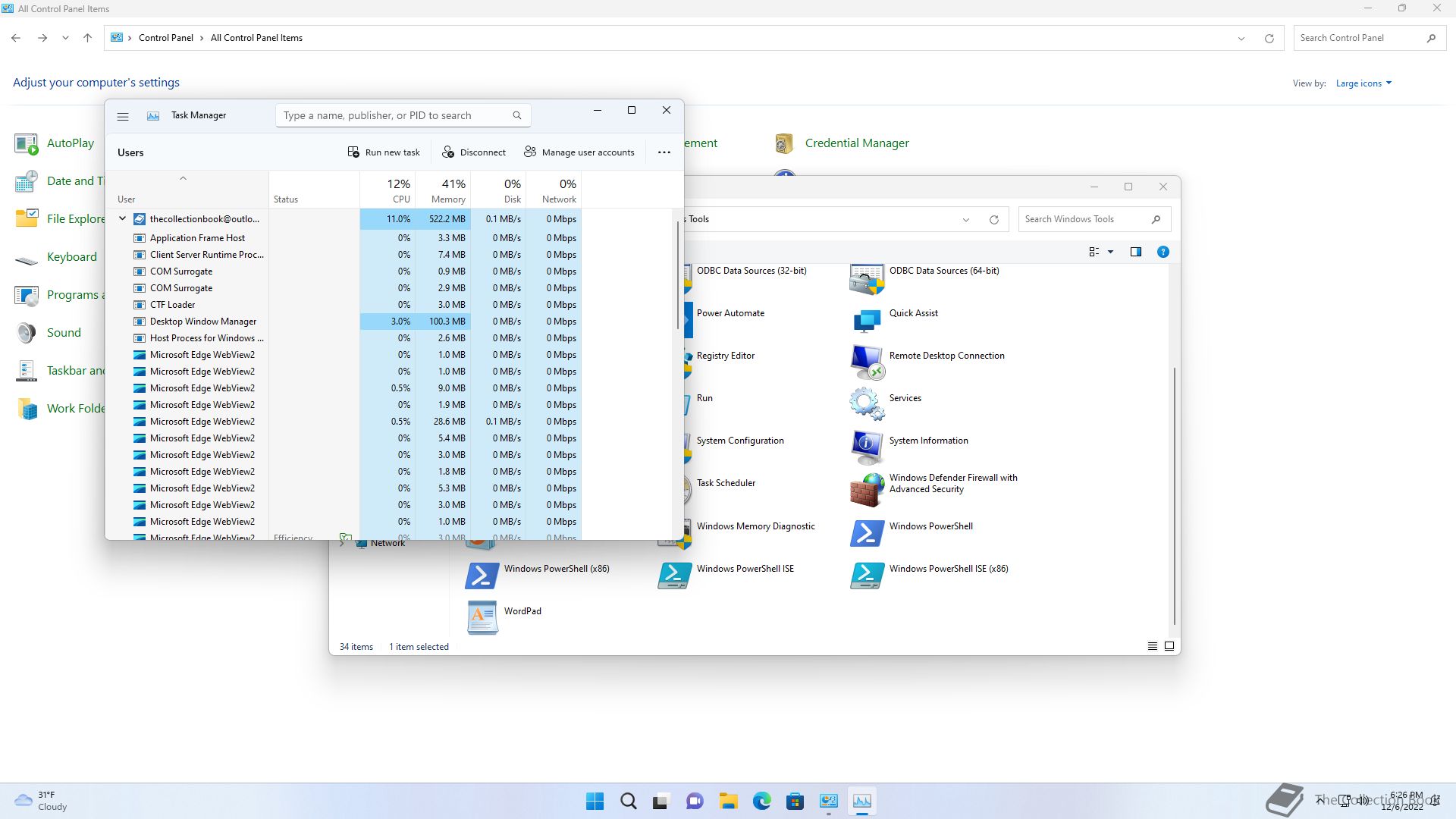
Task: Expand Windows Tools address dropdown
Action: tap(966, 220)
